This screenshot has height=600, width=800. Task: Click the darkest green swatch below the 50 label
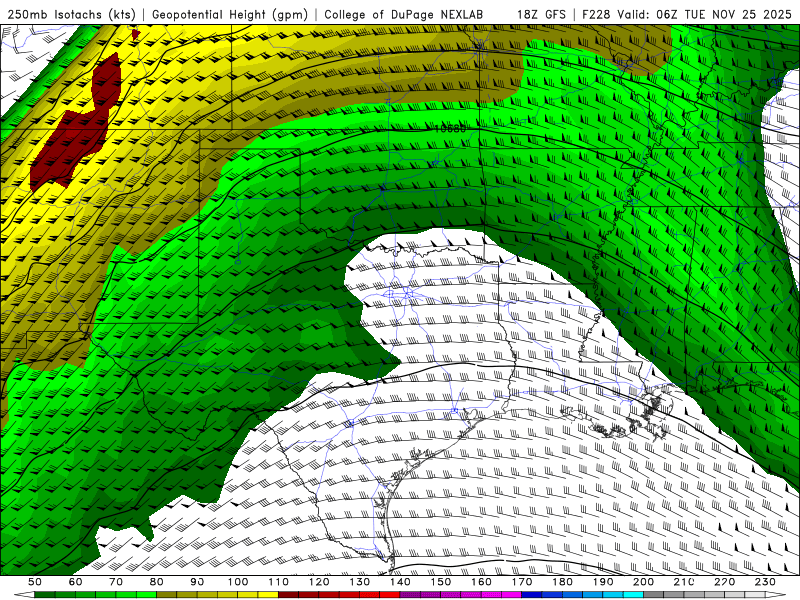pyautogui.click(x=45, y=595)
